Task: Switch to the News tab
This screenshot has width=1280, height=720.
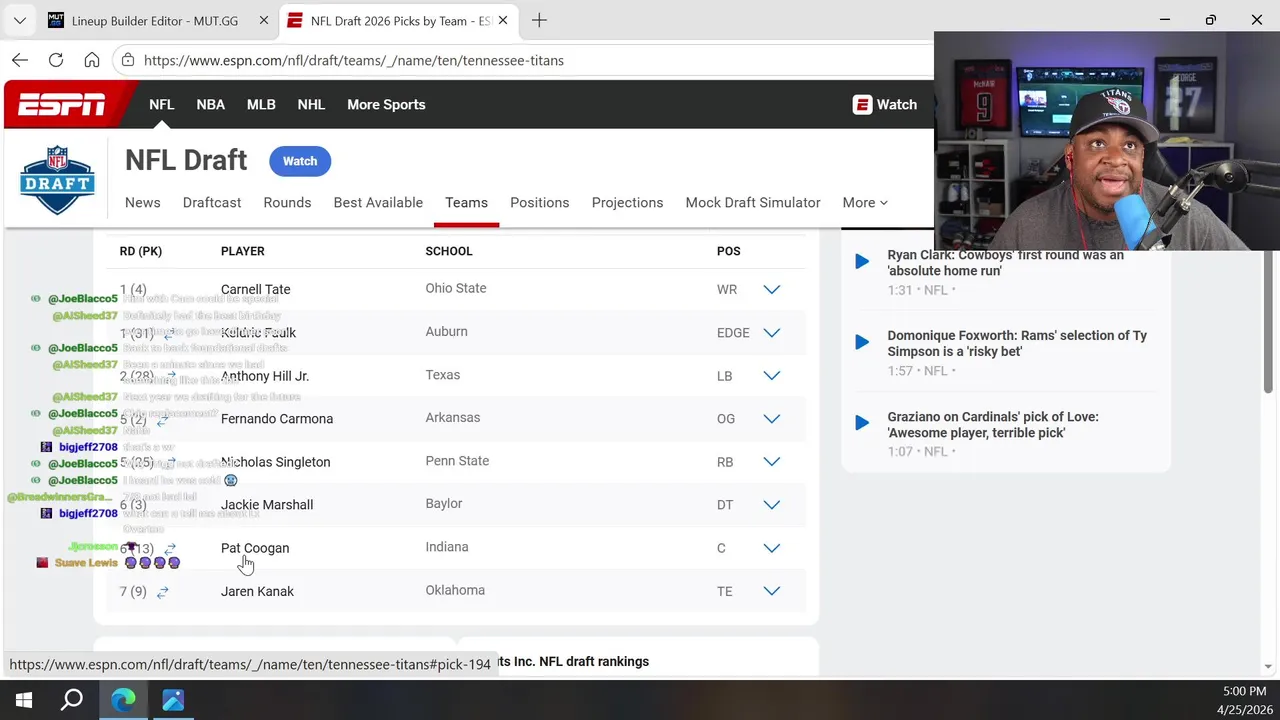Action: 143,202
